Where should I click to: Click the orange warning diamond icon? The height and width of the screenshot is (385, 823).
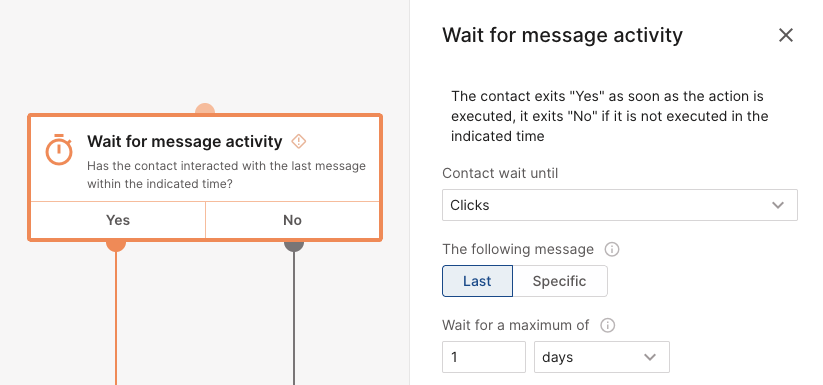299,141
